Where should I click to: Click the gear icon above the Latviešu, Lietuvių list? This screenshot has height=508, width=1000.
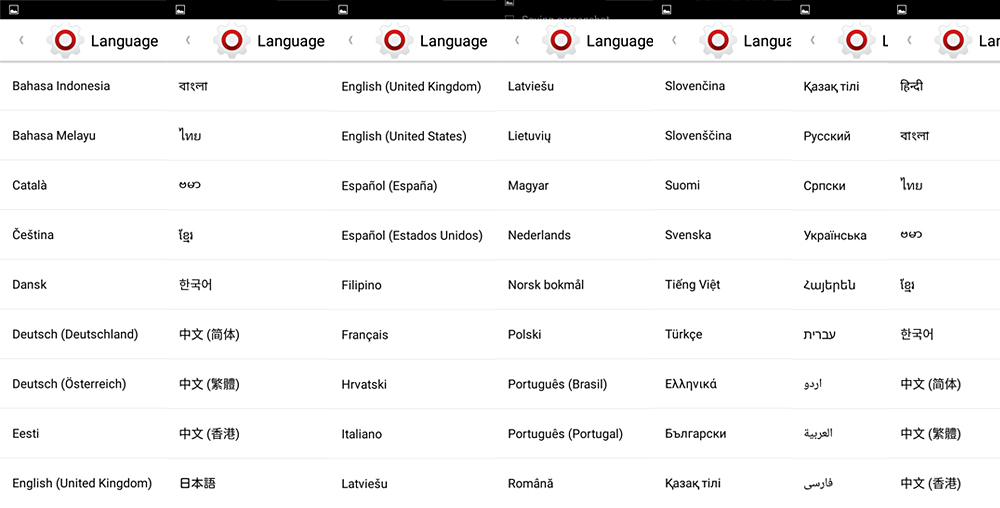[x=561, y=41]
